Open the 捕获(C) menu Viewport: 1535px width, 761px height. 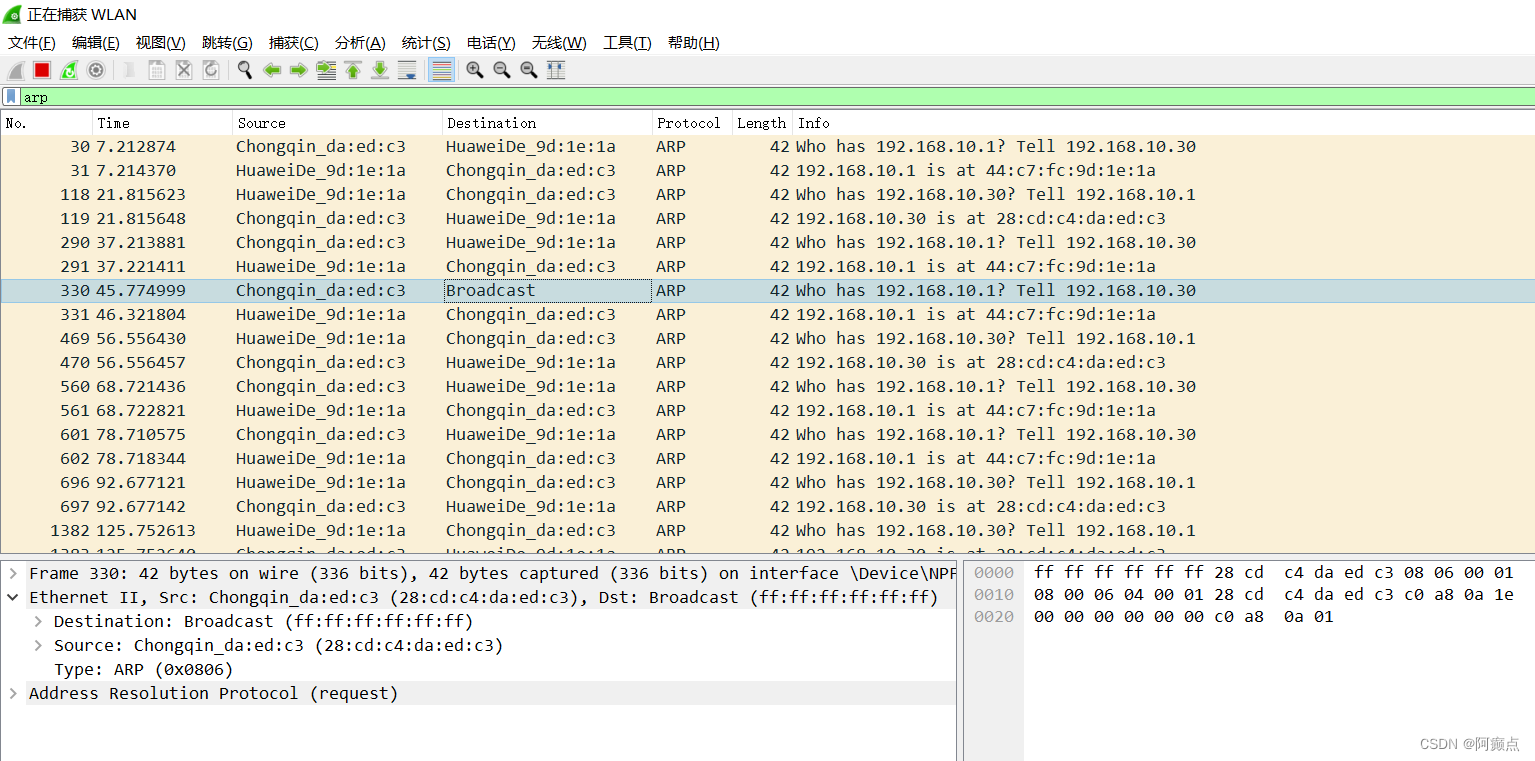[294, 43]
